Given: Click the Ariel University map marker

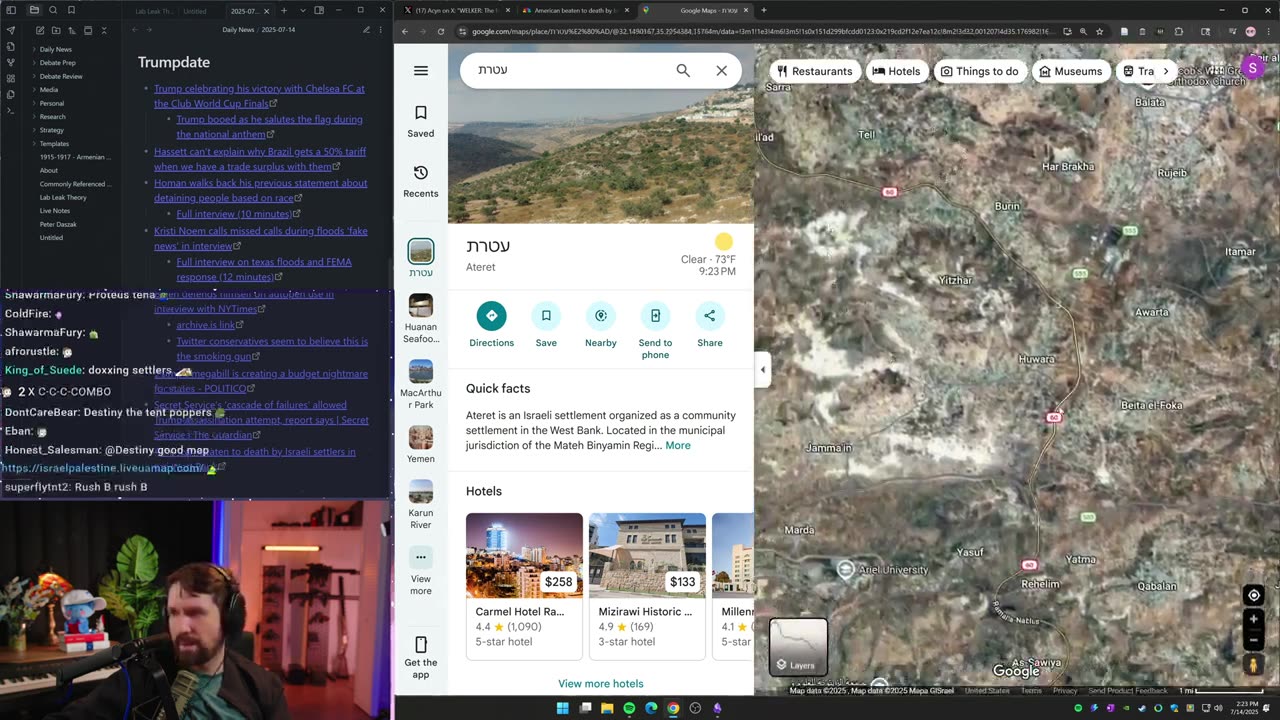Looking at the screenshot, I should coord(846,570).
